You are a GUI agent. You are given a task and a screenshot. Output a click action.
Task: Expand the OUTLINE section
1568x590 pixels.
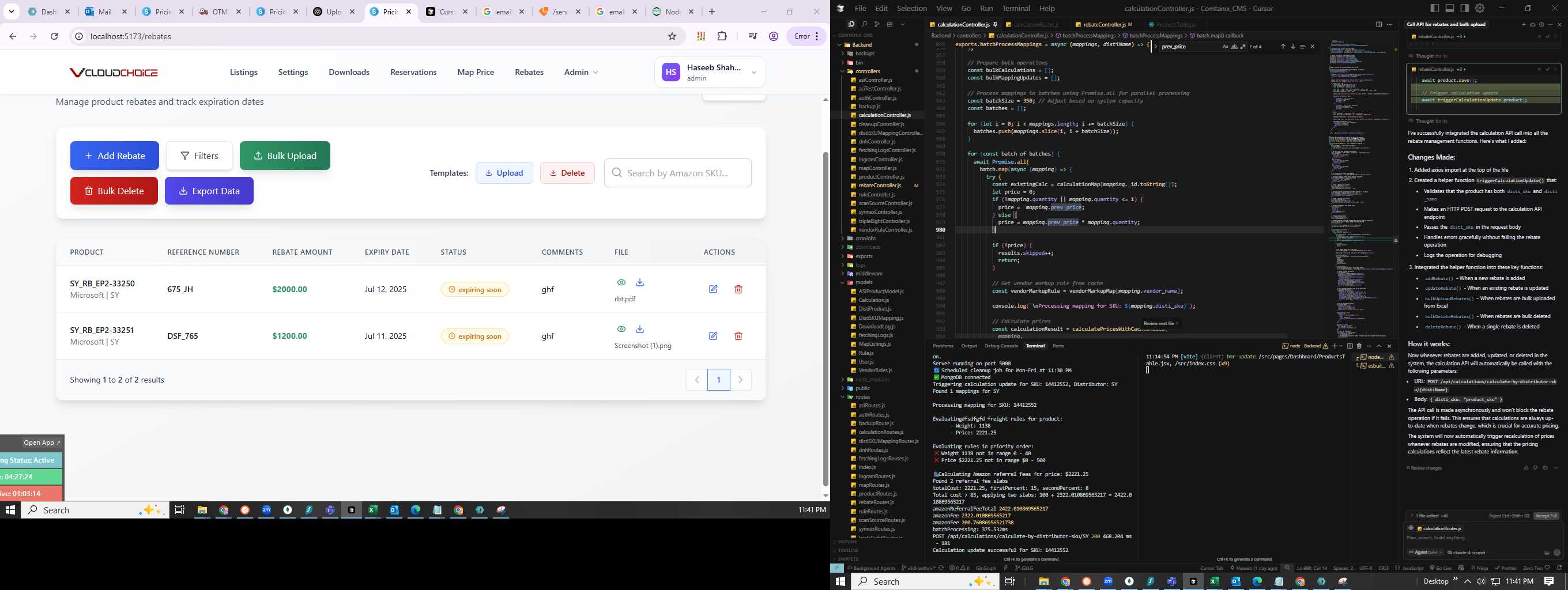coord(847,542)
